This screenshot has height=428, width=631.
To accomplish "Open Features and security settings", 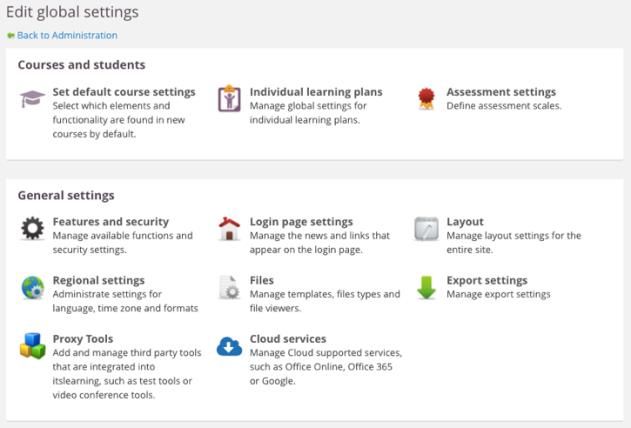I will click(x=111, y=222).
